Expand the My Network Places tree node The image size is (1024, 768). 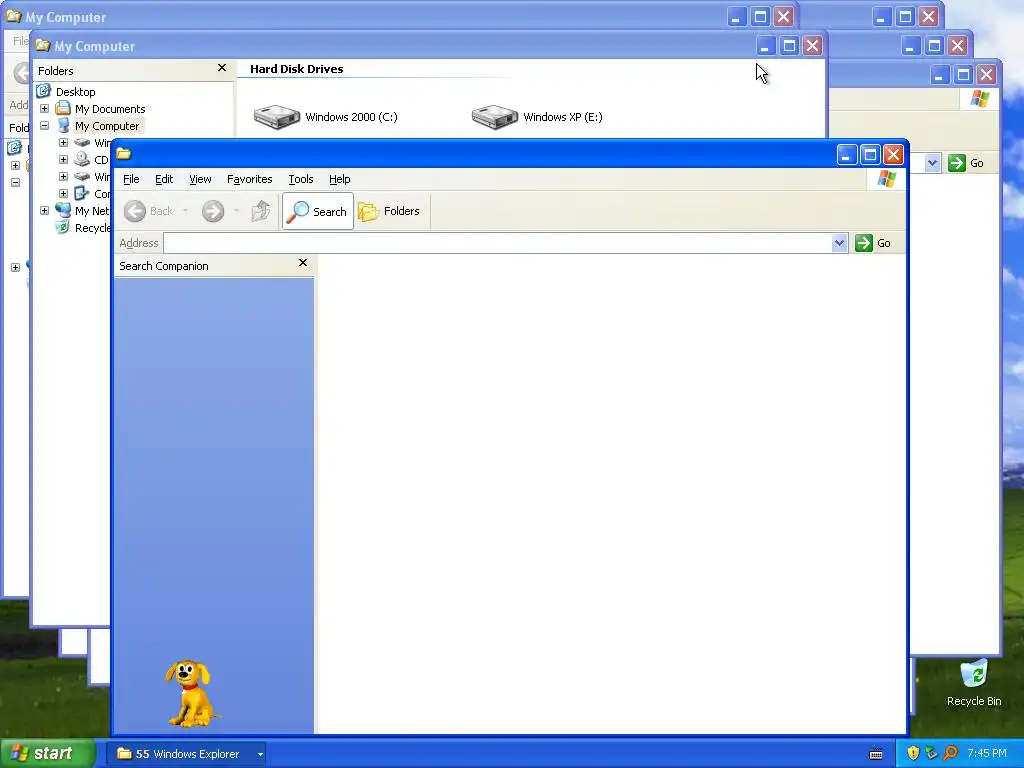pos(44,210)
